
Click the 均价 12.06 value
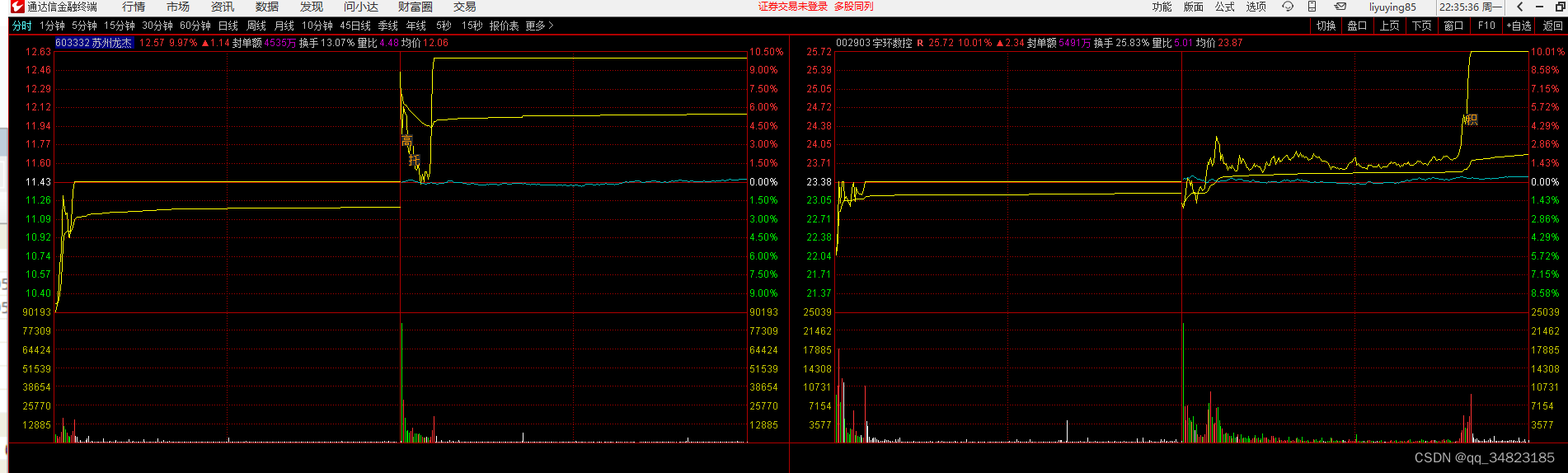click(x=425, y=43)
